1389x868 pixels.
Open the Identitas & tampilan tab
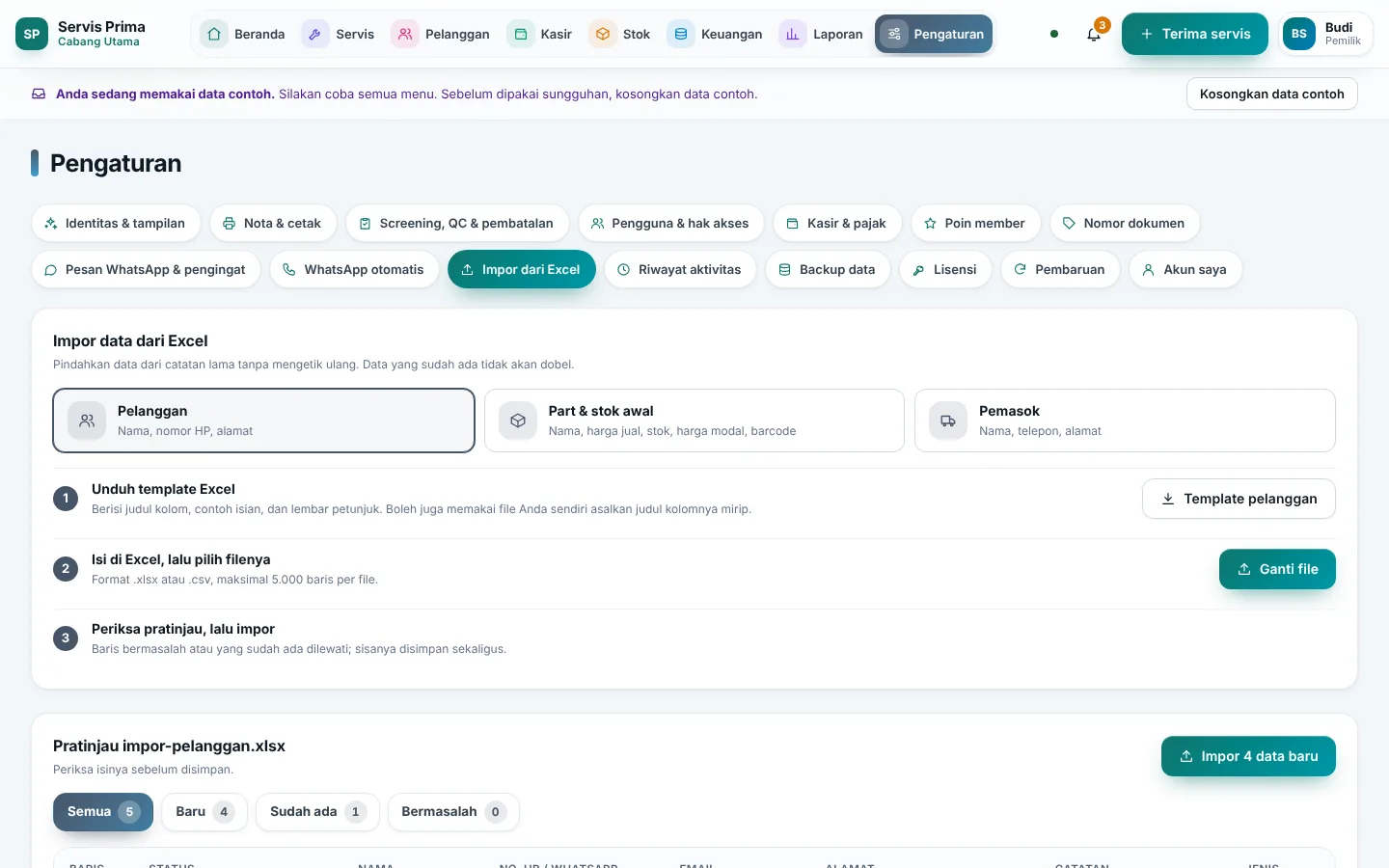(116, 223)
